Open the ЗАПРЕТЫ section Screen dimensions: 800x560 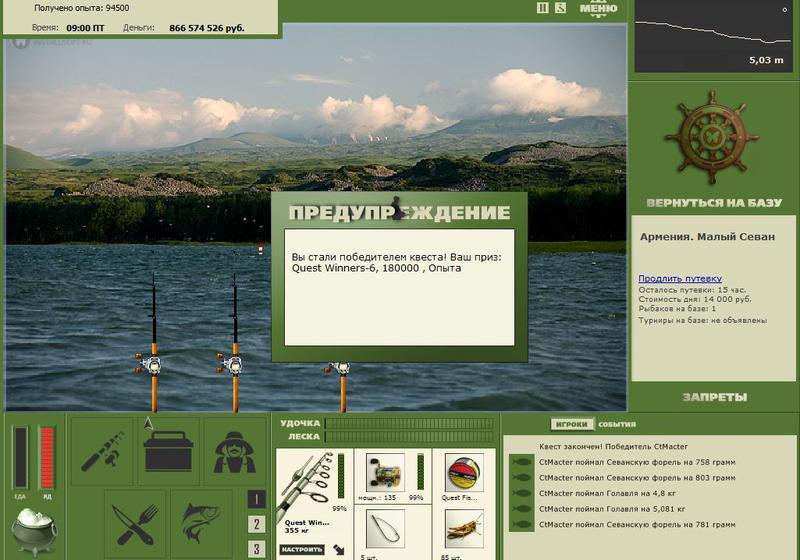click(x=715, y=397)
